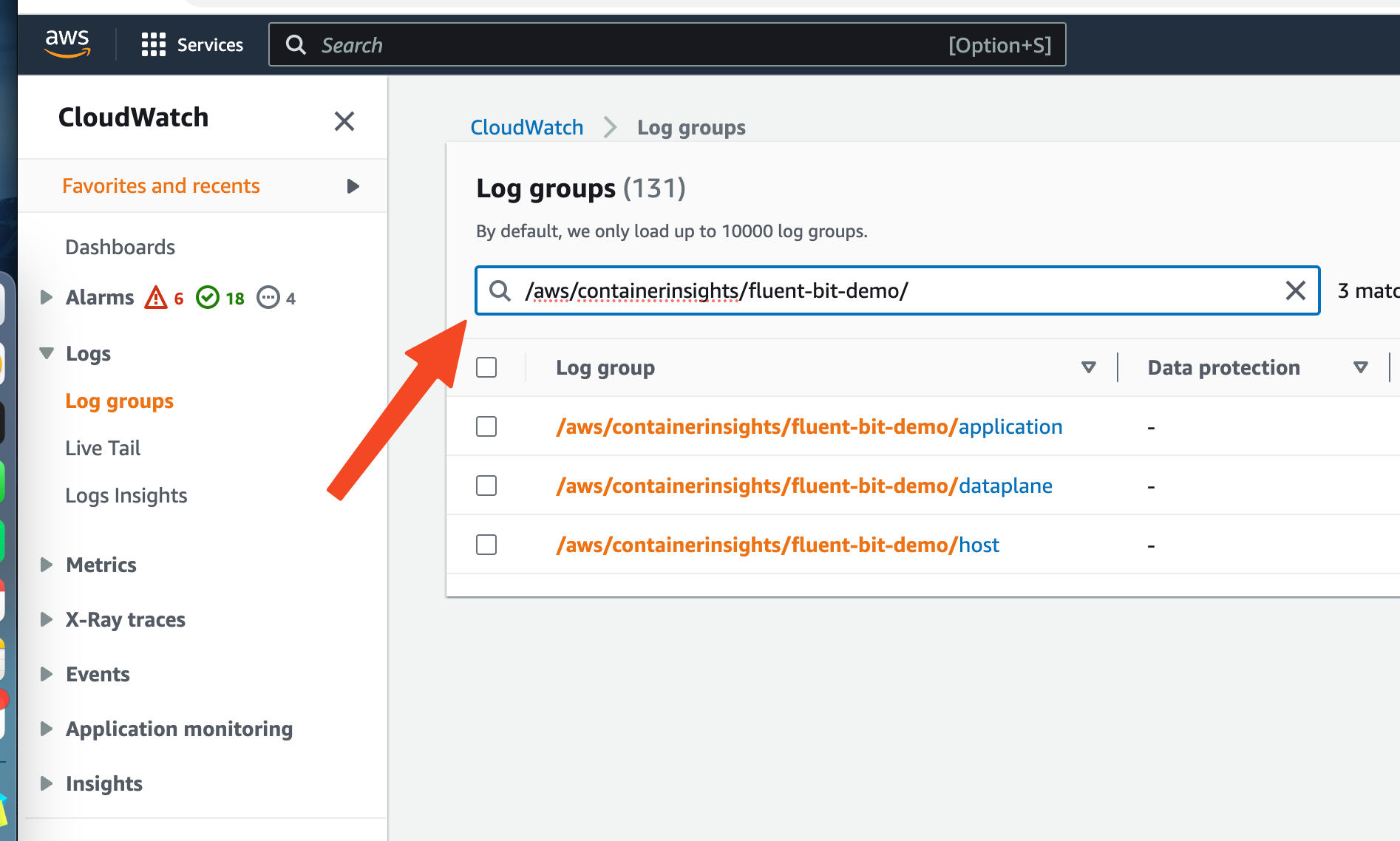Image resolution: width=1400 pixels, height=841 pixels.
Task: Click the red in-alarm warning icon
Action: [156, 298]
